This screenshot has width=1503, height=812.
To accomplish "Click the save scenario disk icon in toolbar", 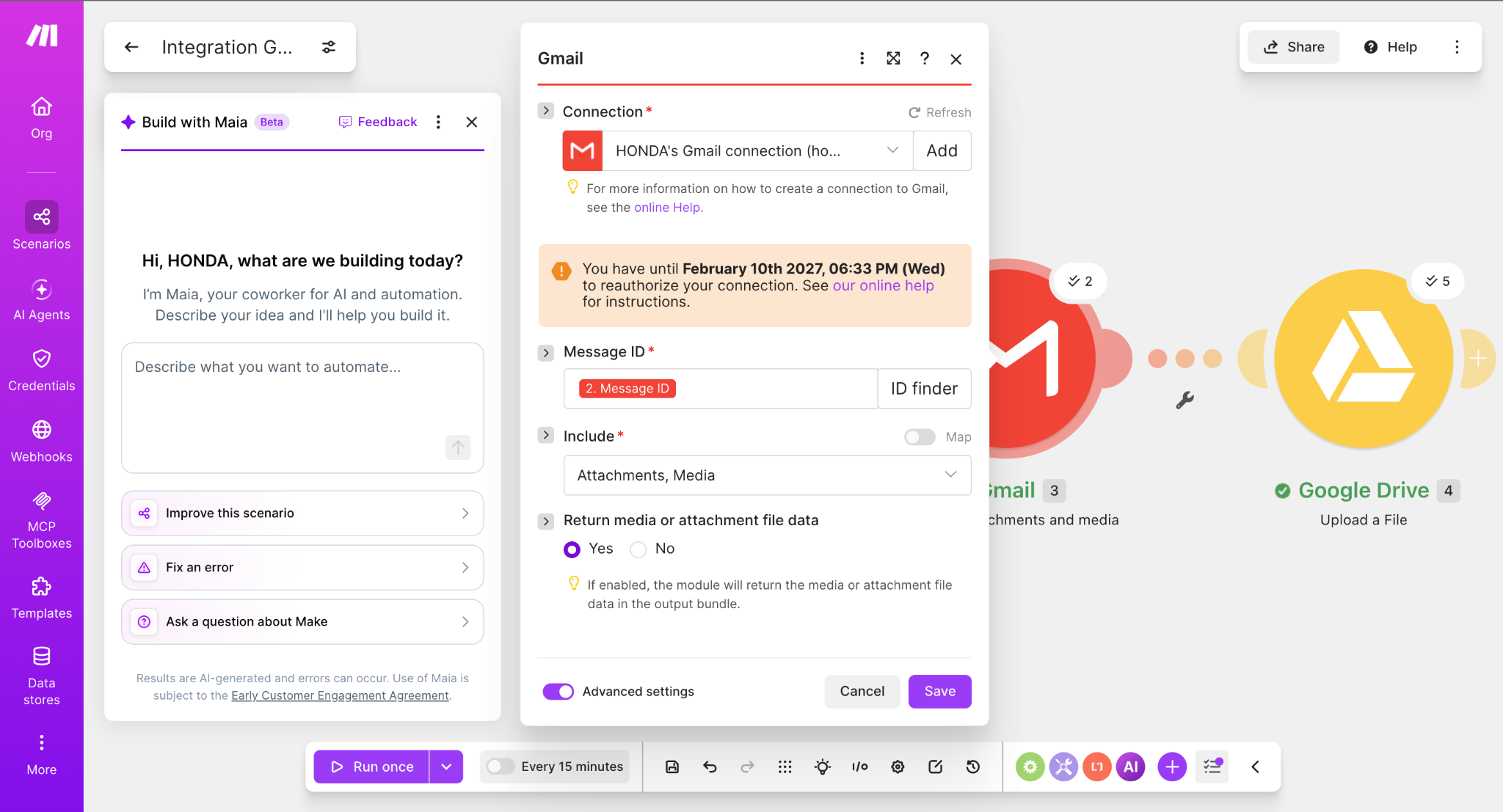I will 672,767.
